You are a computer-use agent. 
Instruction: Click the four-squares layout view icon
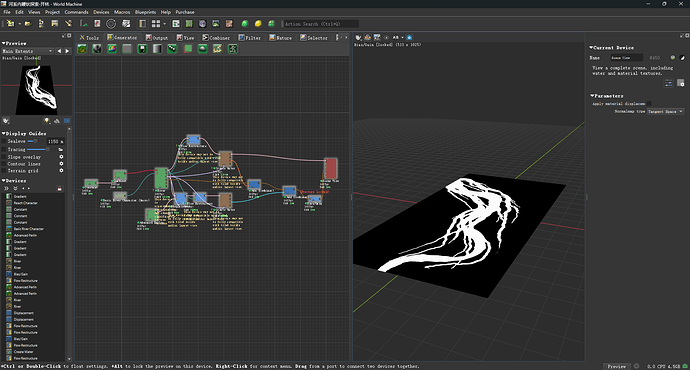pos(156,24)
